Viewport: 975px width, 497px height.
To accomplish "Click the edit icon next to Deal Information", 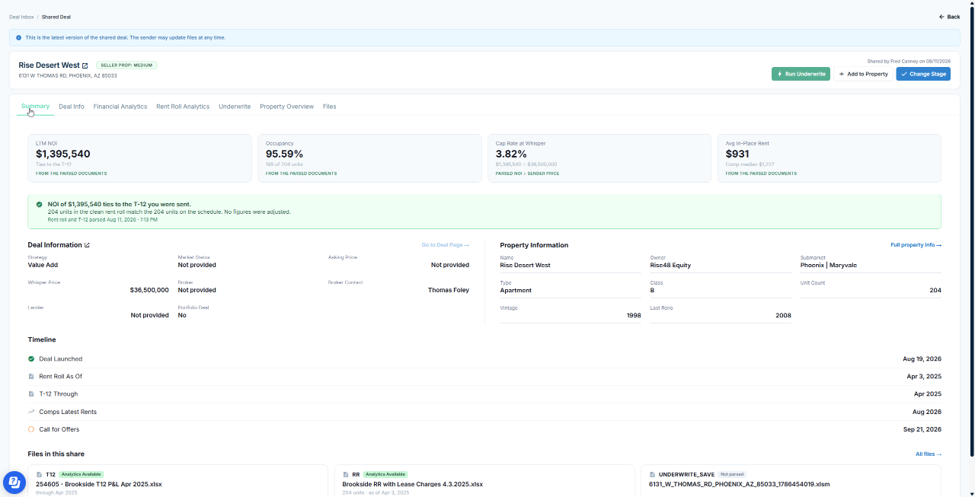I will point(87,245).
